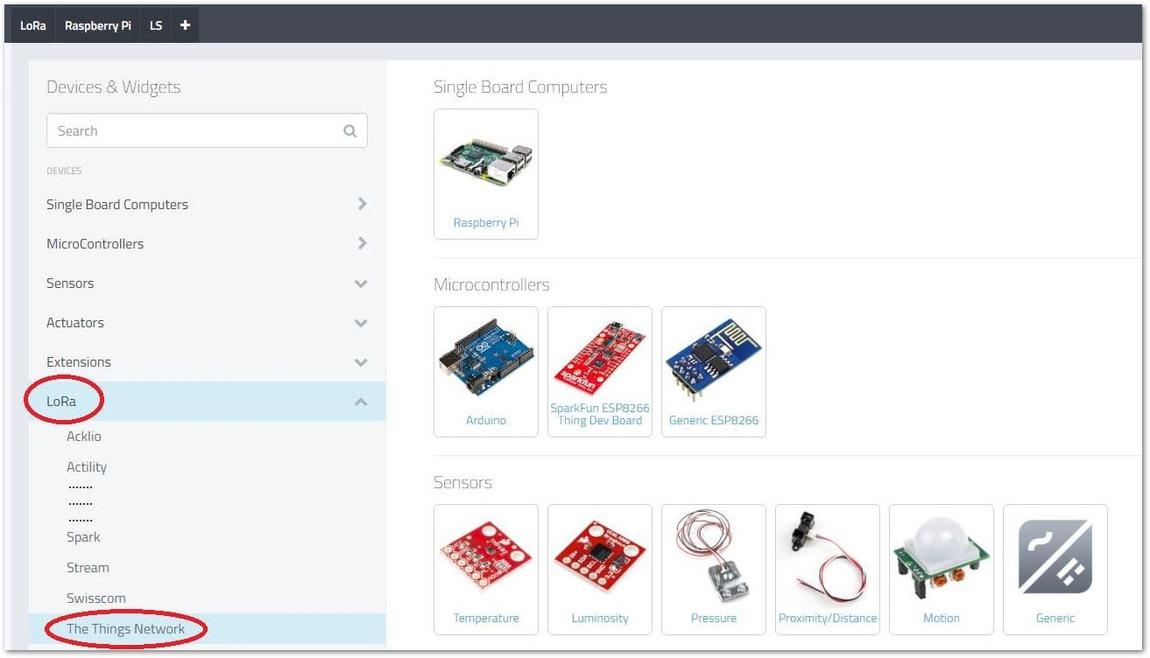Expand the Extensions dropdown arrow
This screenshot has width=1150, height=658.
(x=361, y=362)
